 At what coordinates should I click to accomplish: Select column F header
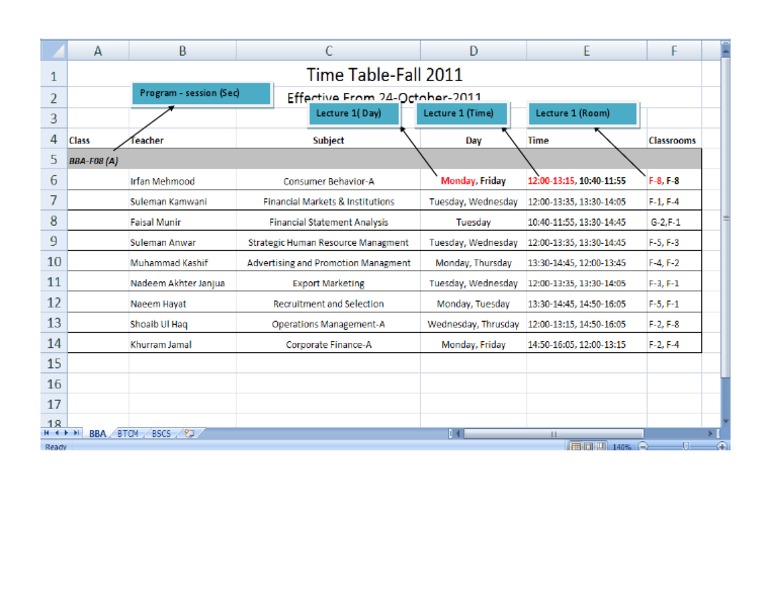tap(674, 50)
